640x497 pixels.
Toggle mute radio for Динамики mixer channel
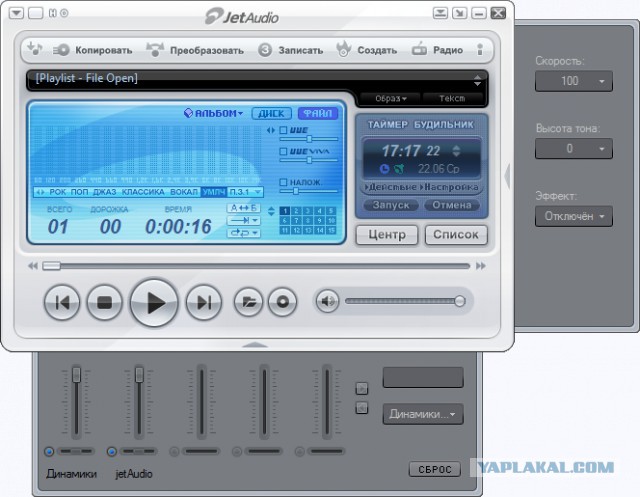click(x=49, y=452)
